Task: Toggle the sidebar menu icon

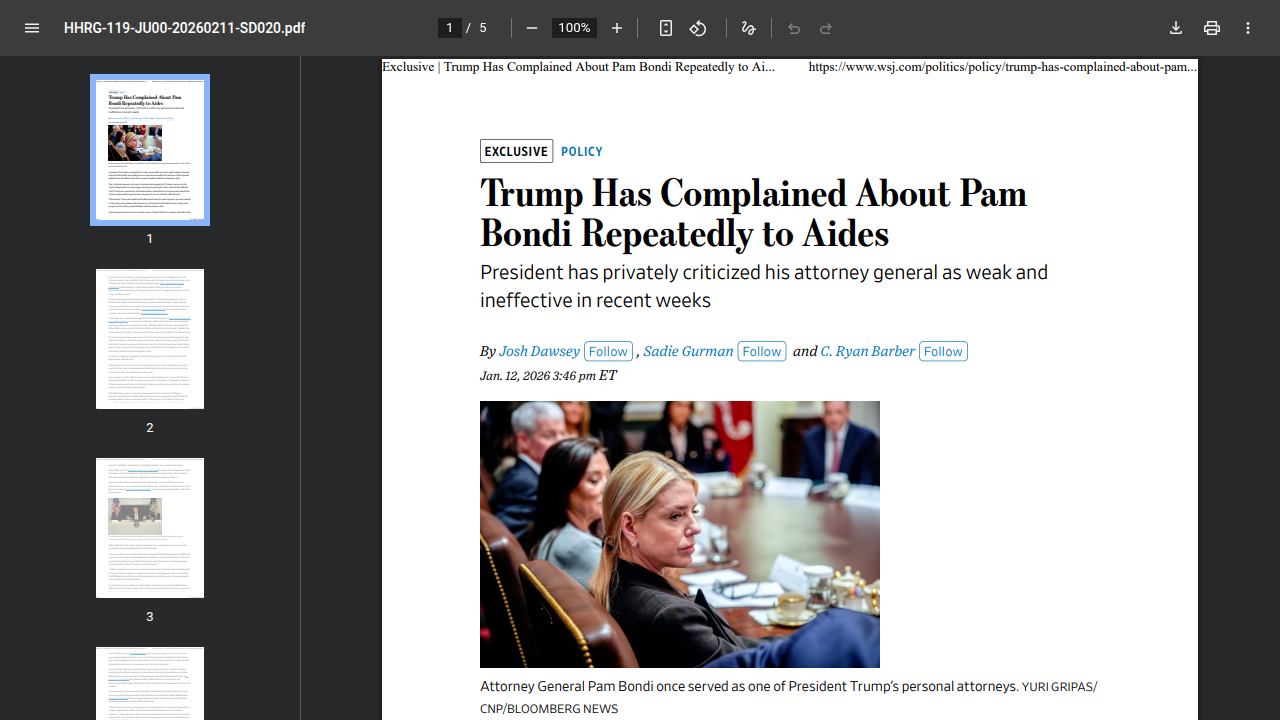Action: pyautogui.click(x=32, y=28)
